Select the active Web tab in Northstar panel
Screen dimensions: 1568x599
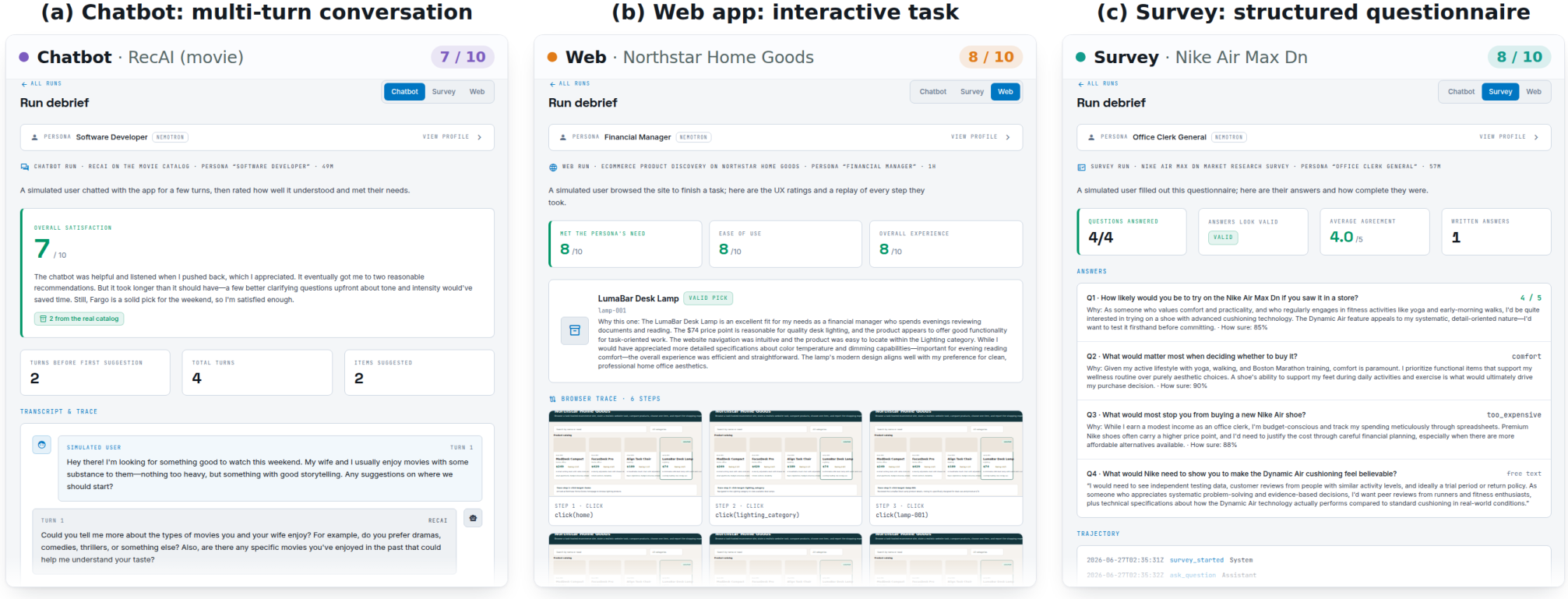[1006, 92]
